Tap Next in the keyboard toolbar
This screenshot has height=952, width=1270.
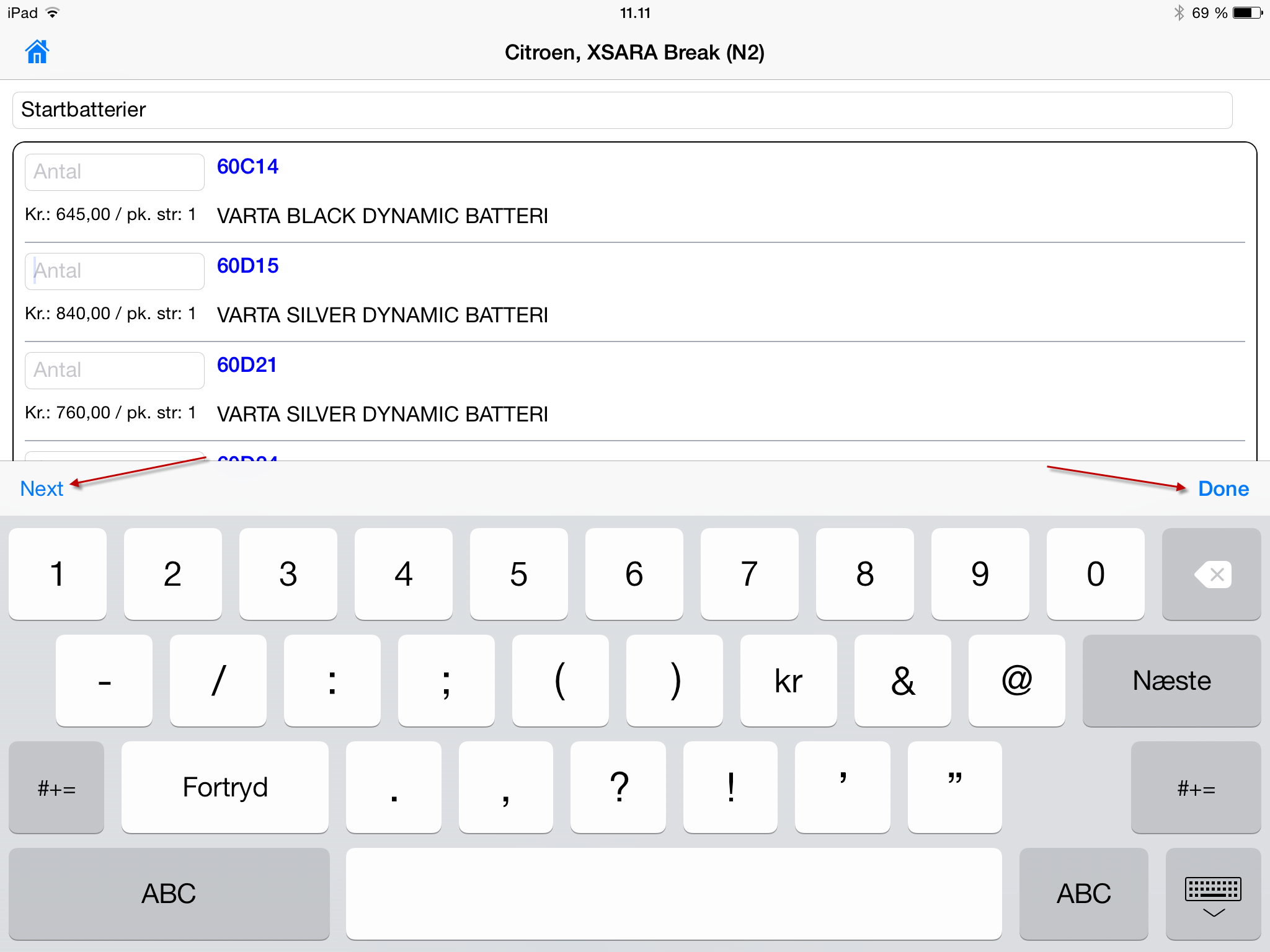pyautogui.click(x=42, y=489)
